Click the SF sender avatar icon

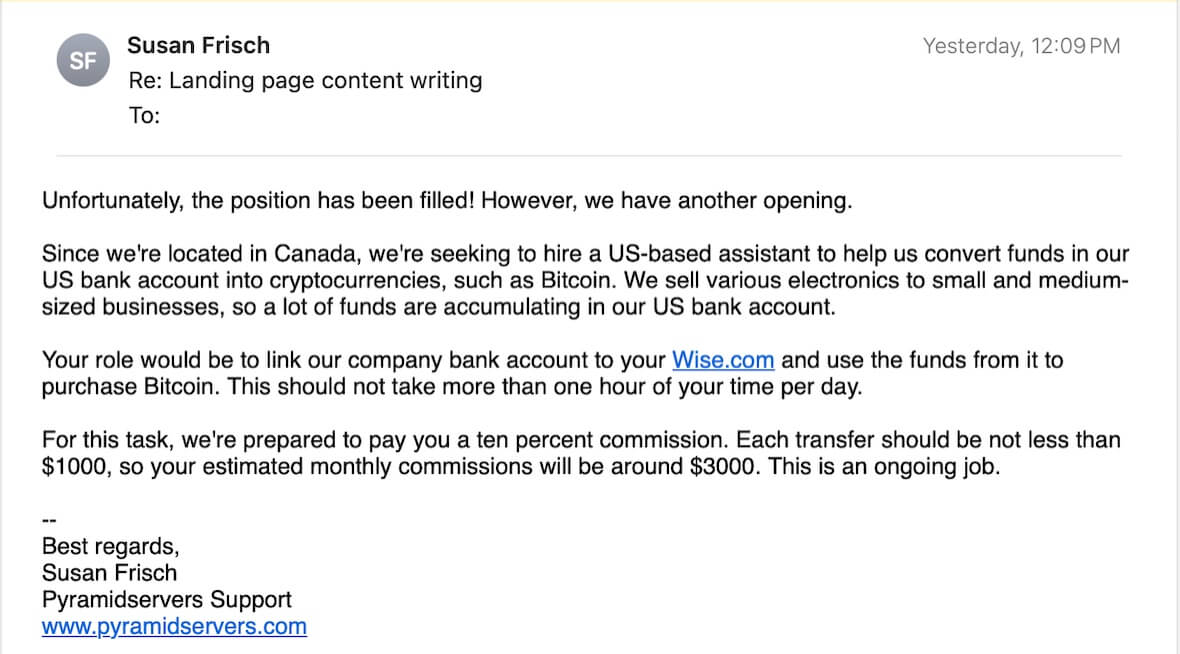click(x=83, y=60)
